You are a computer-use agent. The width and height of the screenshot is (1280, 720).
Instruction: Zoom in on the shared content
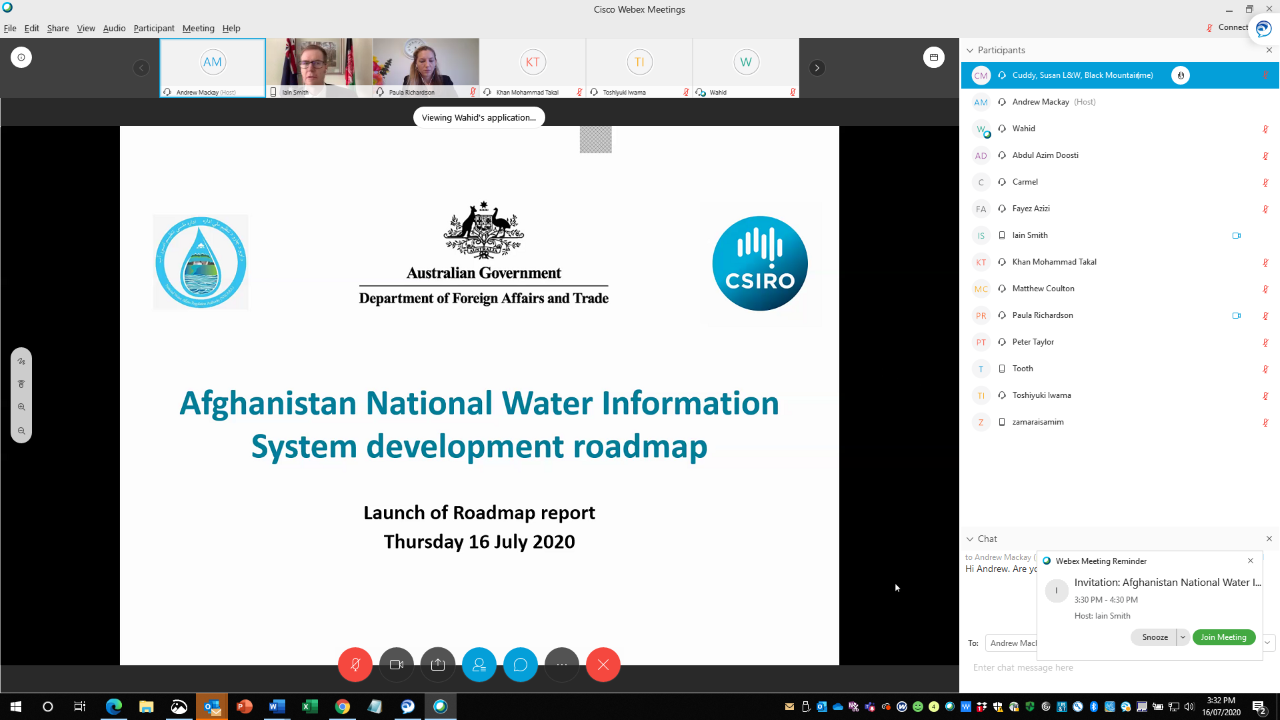point(21,407)
